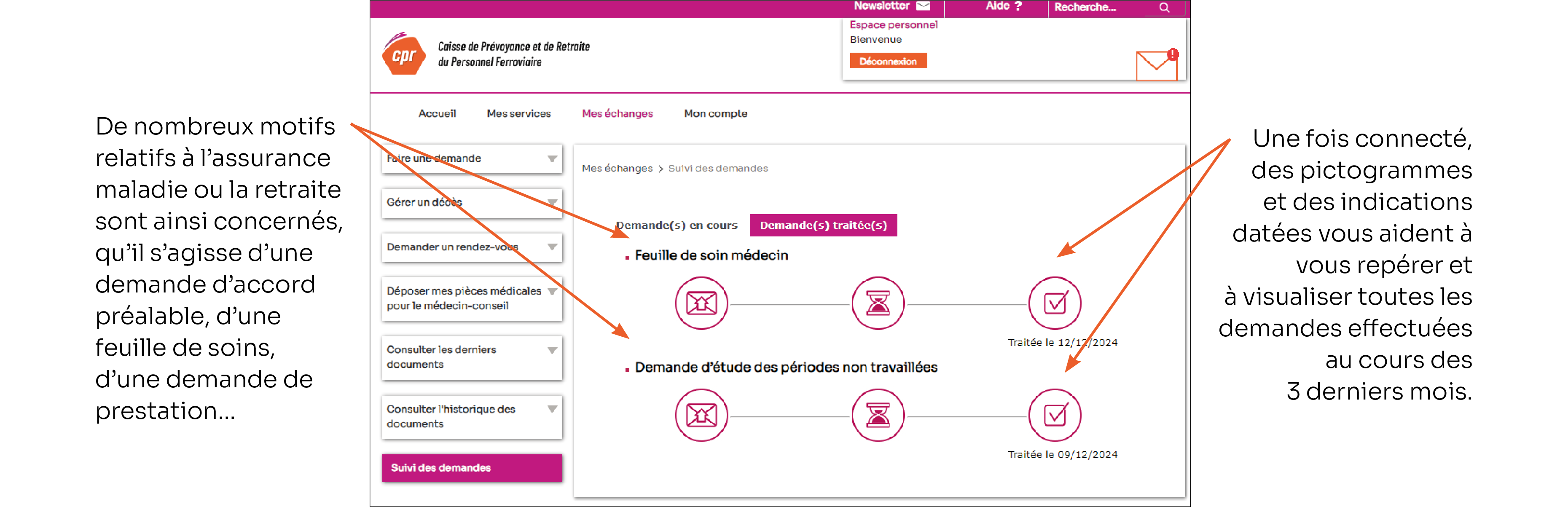Click sent-mail icon under Demande d'étude des périodes
This screenshot has width=1568, height=507.
pyautogui.click(x=701, y=415)
